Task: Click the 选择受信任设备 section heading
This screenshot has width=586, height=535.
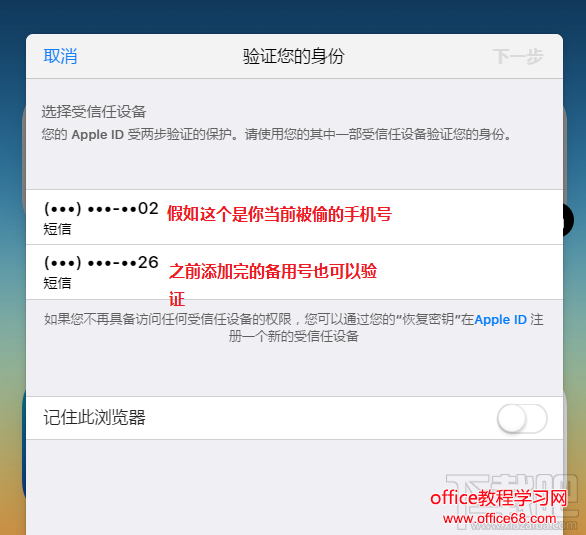Action: coord(93,112)
